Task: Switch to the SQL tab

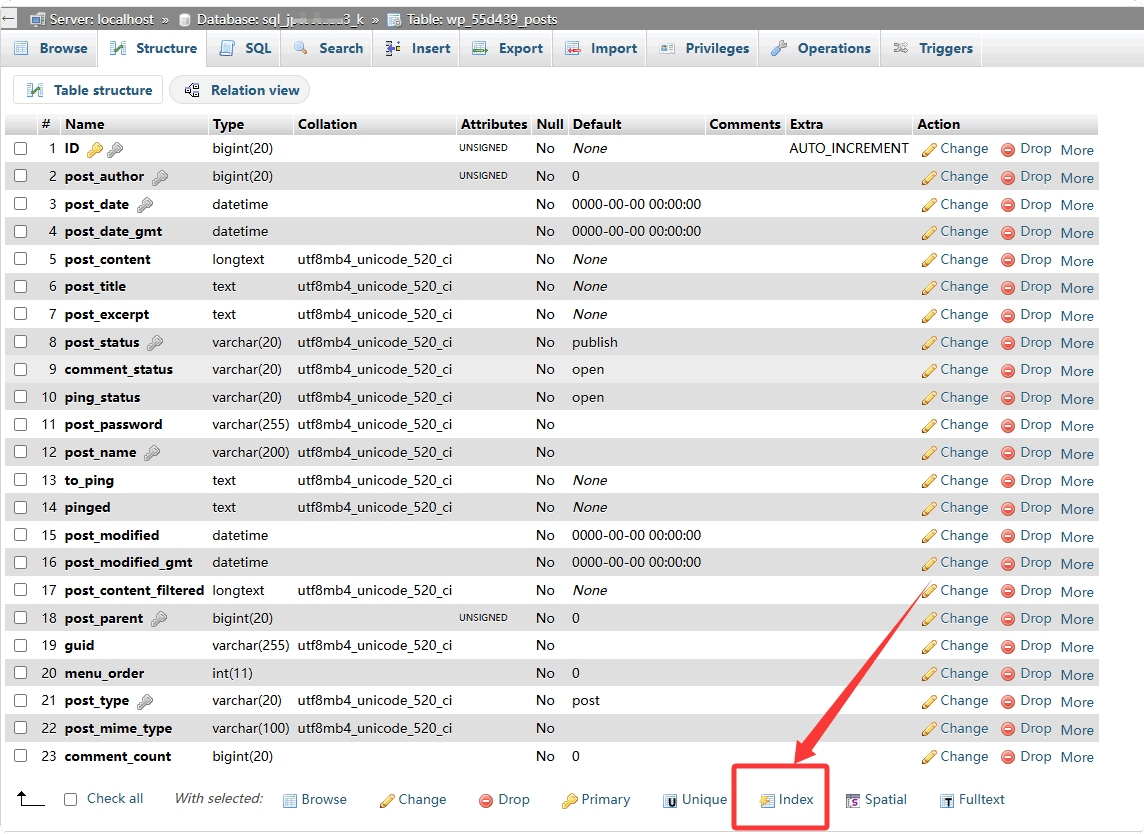Action: (245, 48)
